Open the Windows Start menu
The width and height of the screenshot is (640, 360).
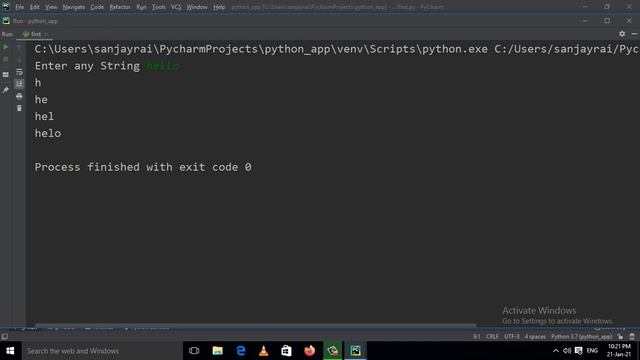[x=10, y=351]
